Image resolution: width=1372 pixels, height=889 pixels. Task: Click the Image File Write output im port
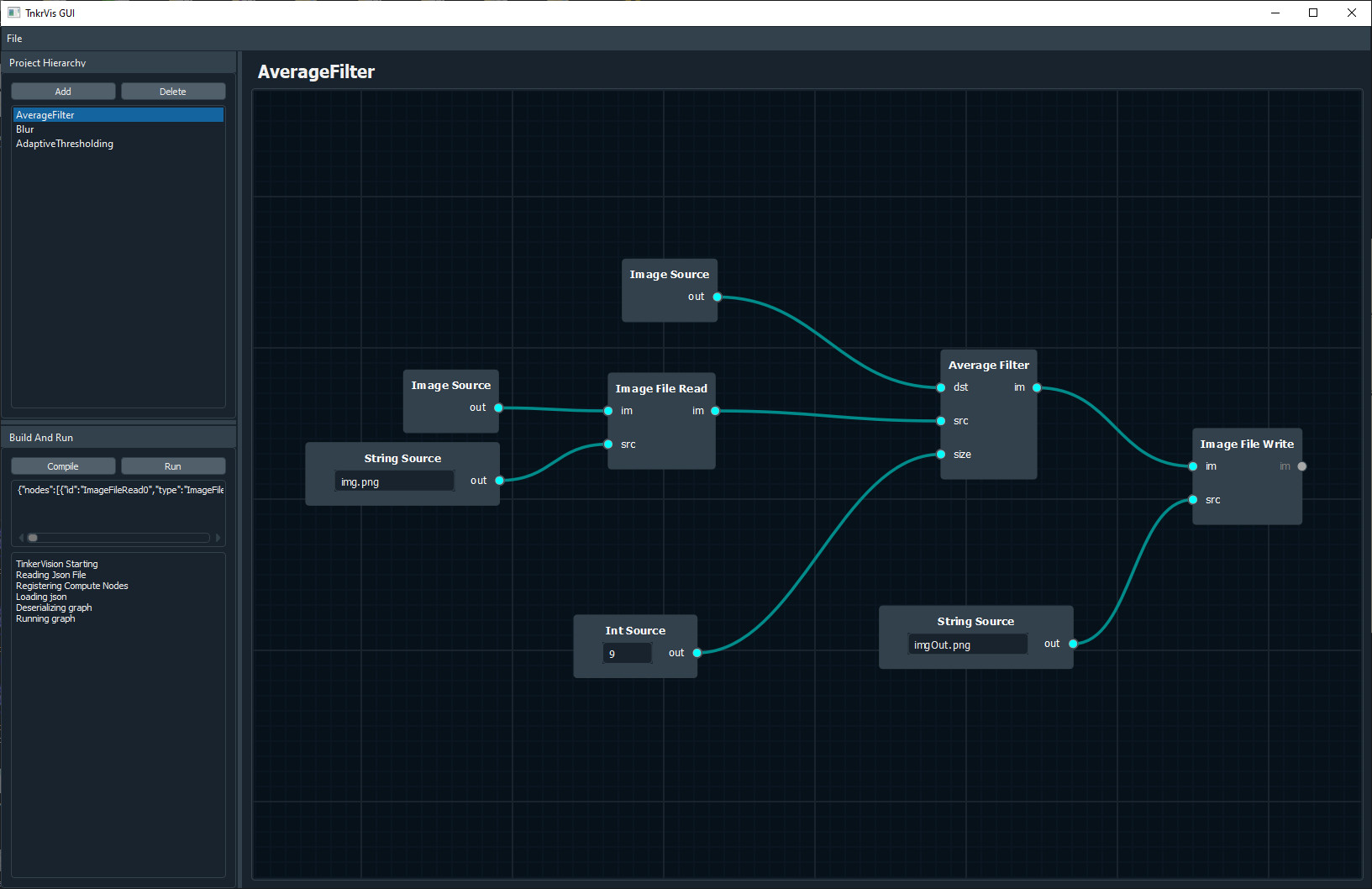pos(1302,466)
